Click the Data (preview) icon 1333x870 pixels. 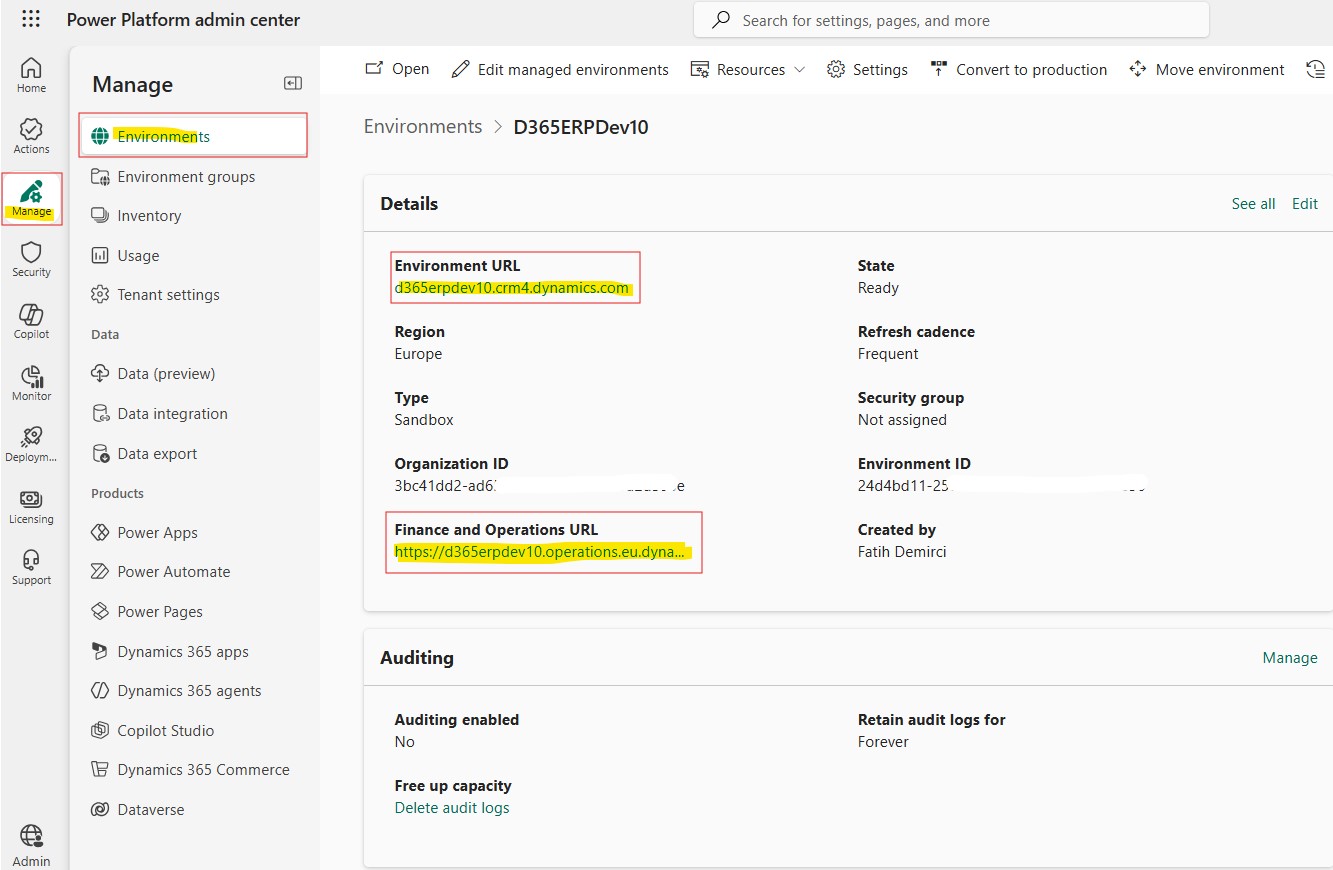[100, 374]
